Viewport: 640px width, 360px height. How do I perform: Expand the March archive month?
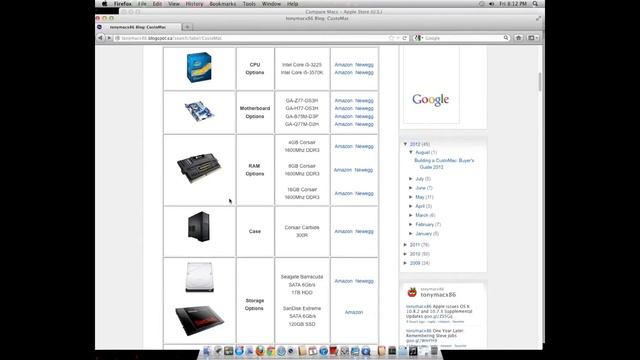[x=411, y=215]
